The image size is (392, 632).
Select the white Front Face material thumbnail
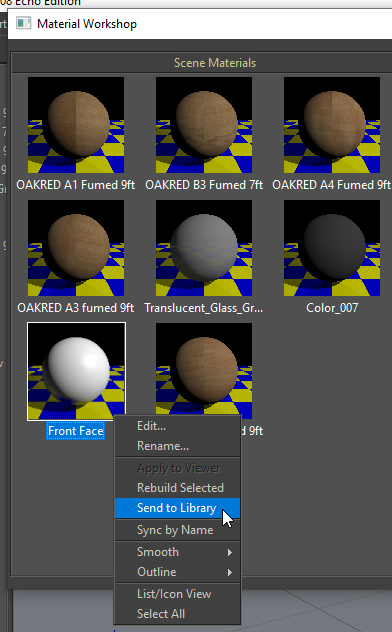pyautogui.click(x=76, y=371)
